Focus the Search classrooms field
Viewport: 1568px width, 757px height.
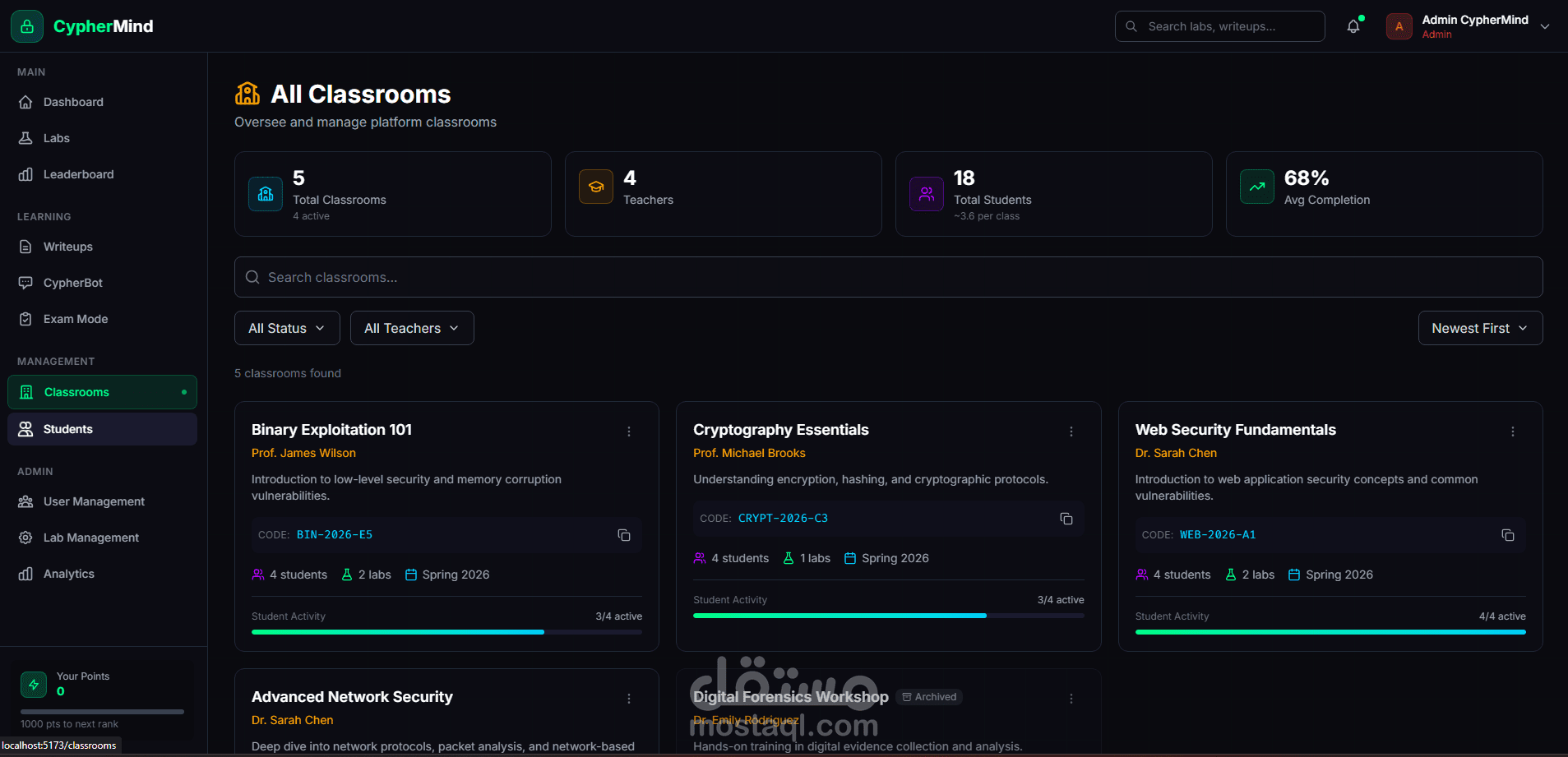[888, 277]
